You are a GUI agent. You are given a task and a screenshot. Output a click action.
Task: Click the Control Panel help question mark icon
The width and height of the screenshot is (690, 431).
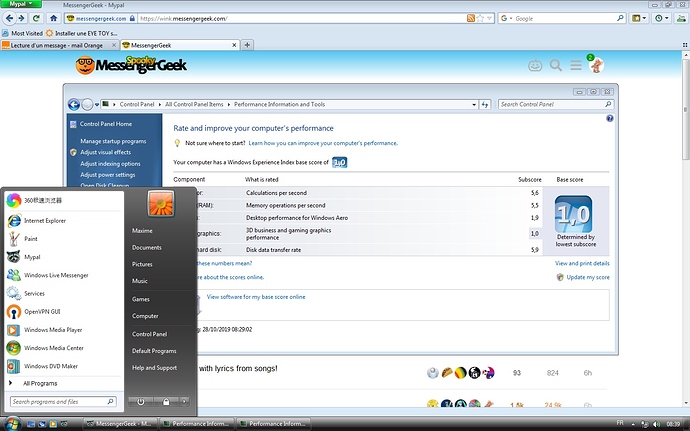click(x=609, y=118)
